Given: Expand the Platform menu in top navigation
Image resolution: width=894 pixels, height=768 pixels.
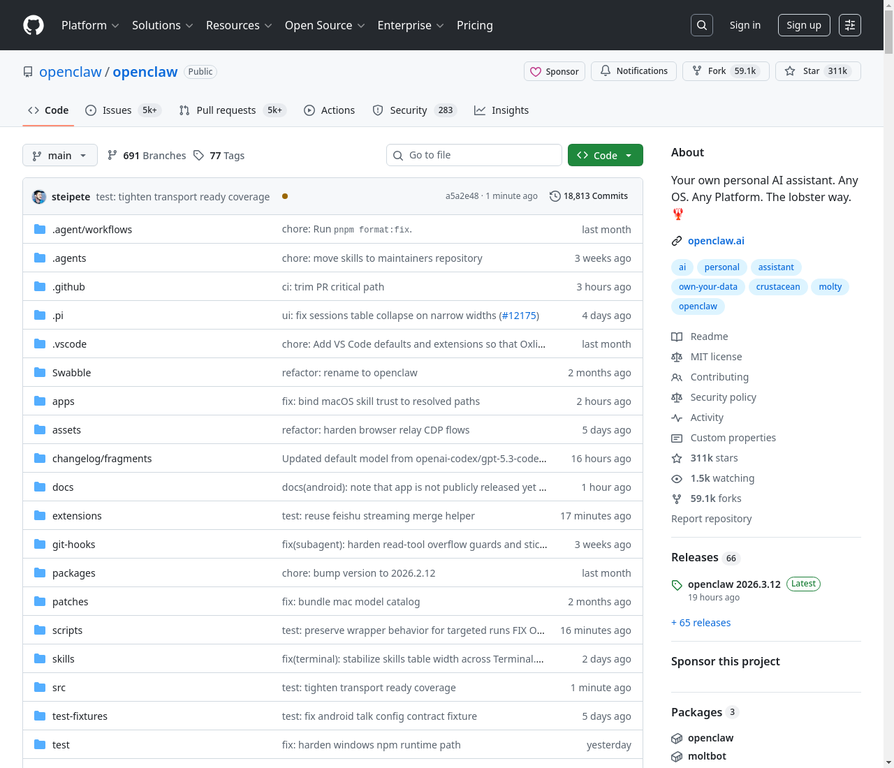Looking at the screenshot, I should click(89, 25).
